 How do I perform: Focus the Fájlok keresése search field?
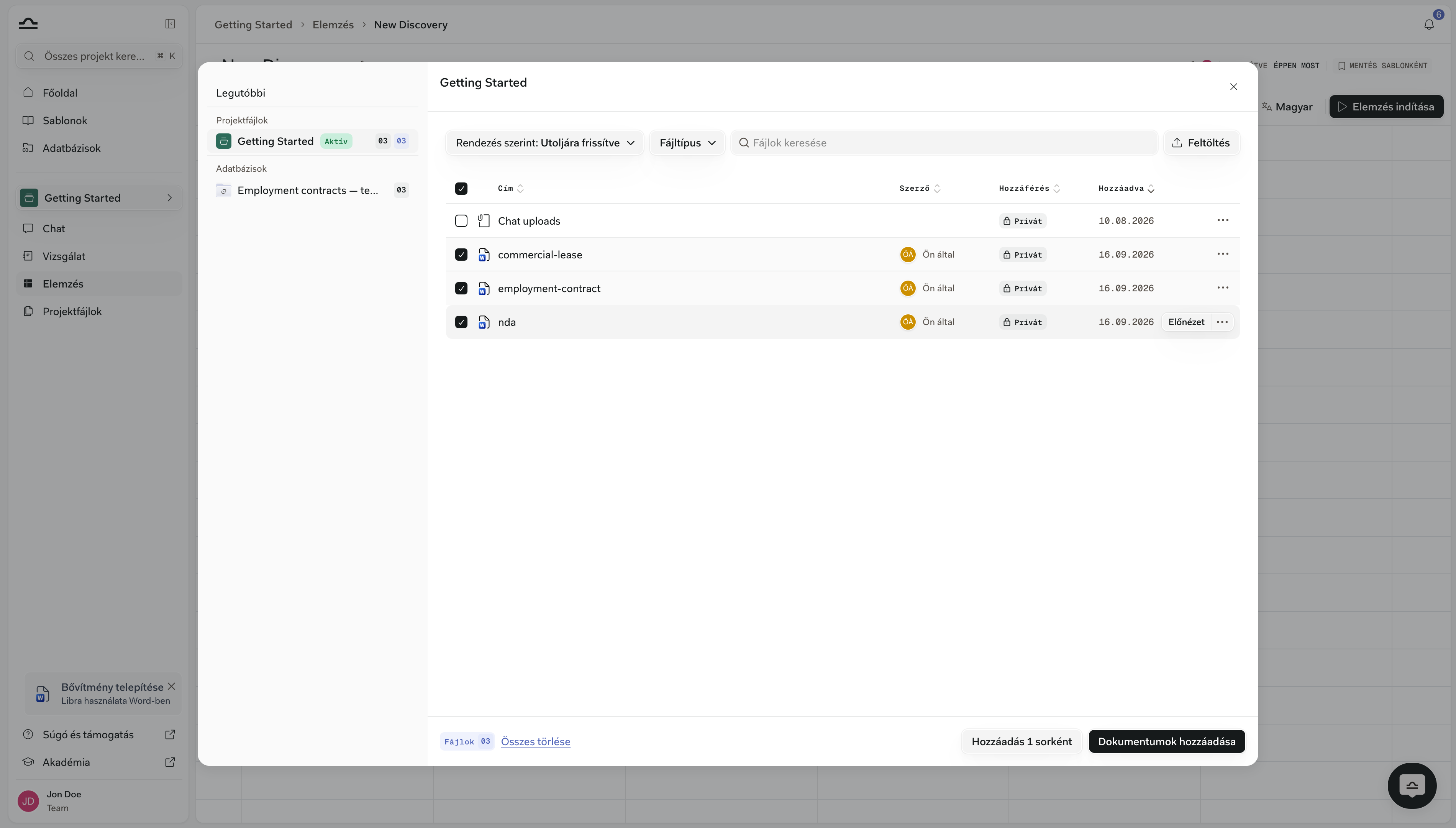pyautogui.click(x=944, y=143)
